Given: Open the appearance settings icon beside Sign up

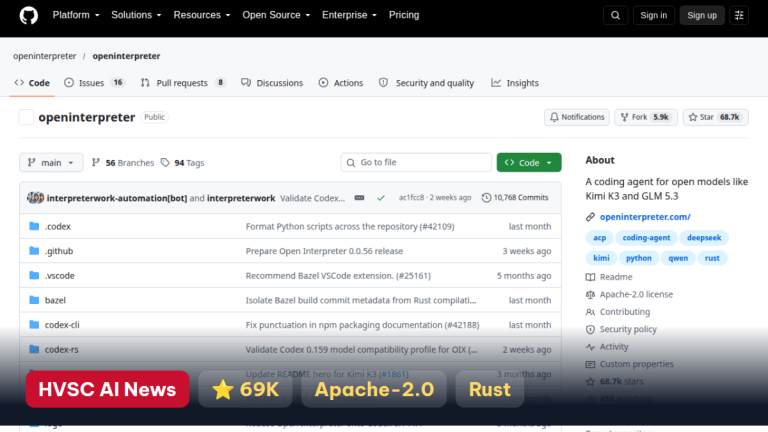Looking at the screenshot, I should click(739, 15).
